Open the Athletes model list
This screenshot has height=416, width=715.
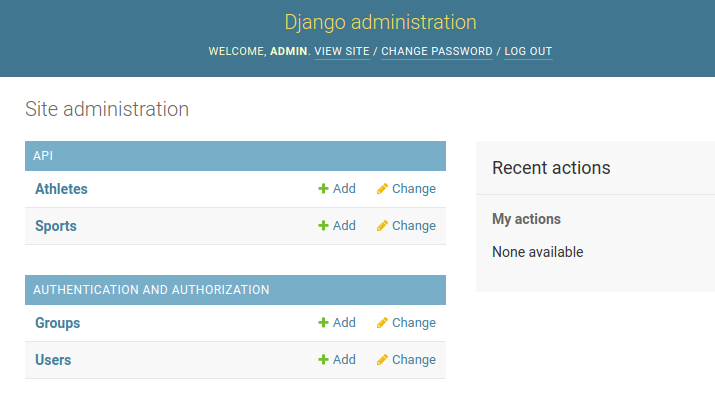coord(61,189)
